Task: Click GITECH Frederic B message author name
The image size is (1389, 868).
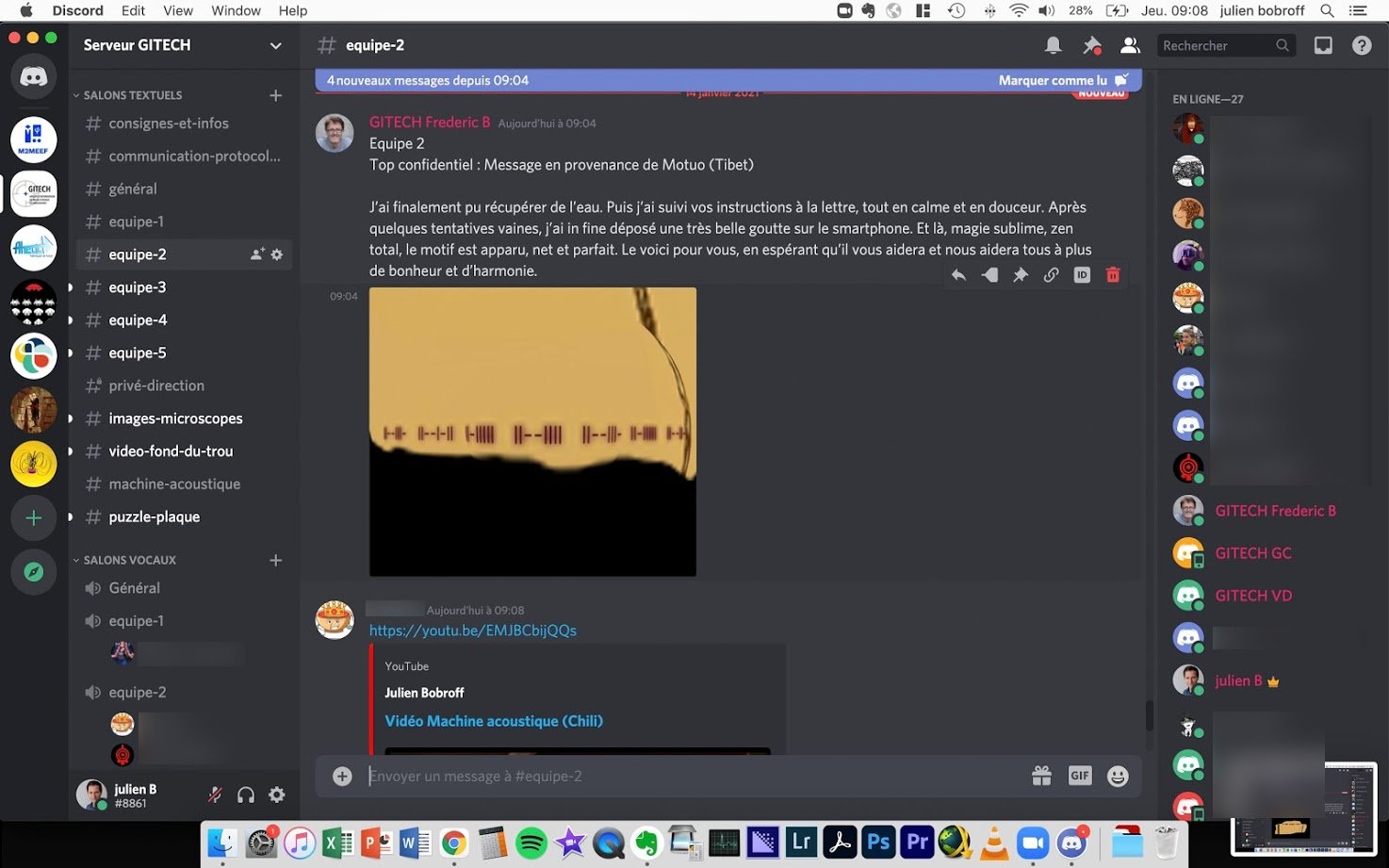Action: (x=430, y=123)
